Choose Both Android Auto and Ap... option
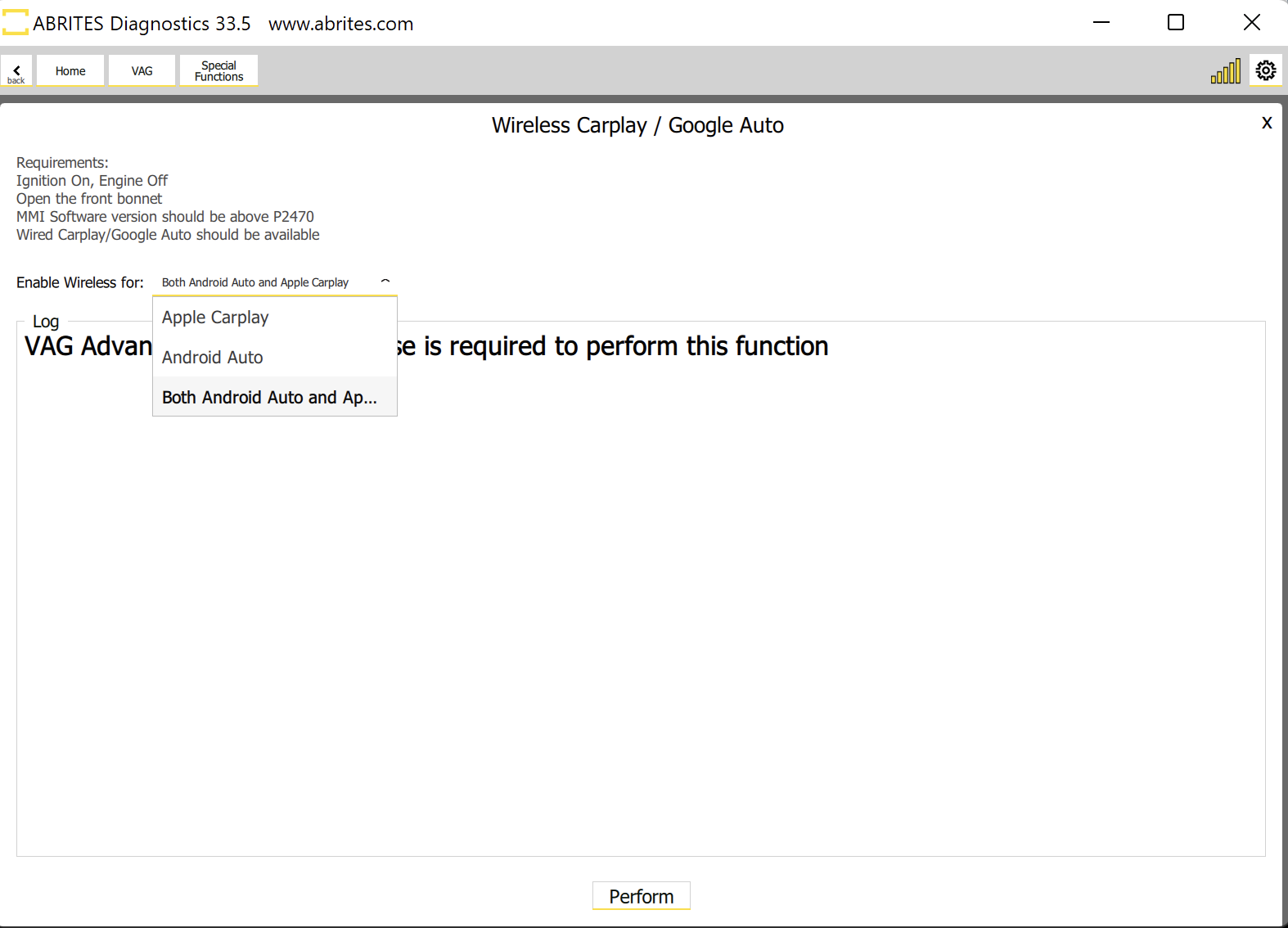Viewport: 1288px width, 928px height. (x=275, y=397)
